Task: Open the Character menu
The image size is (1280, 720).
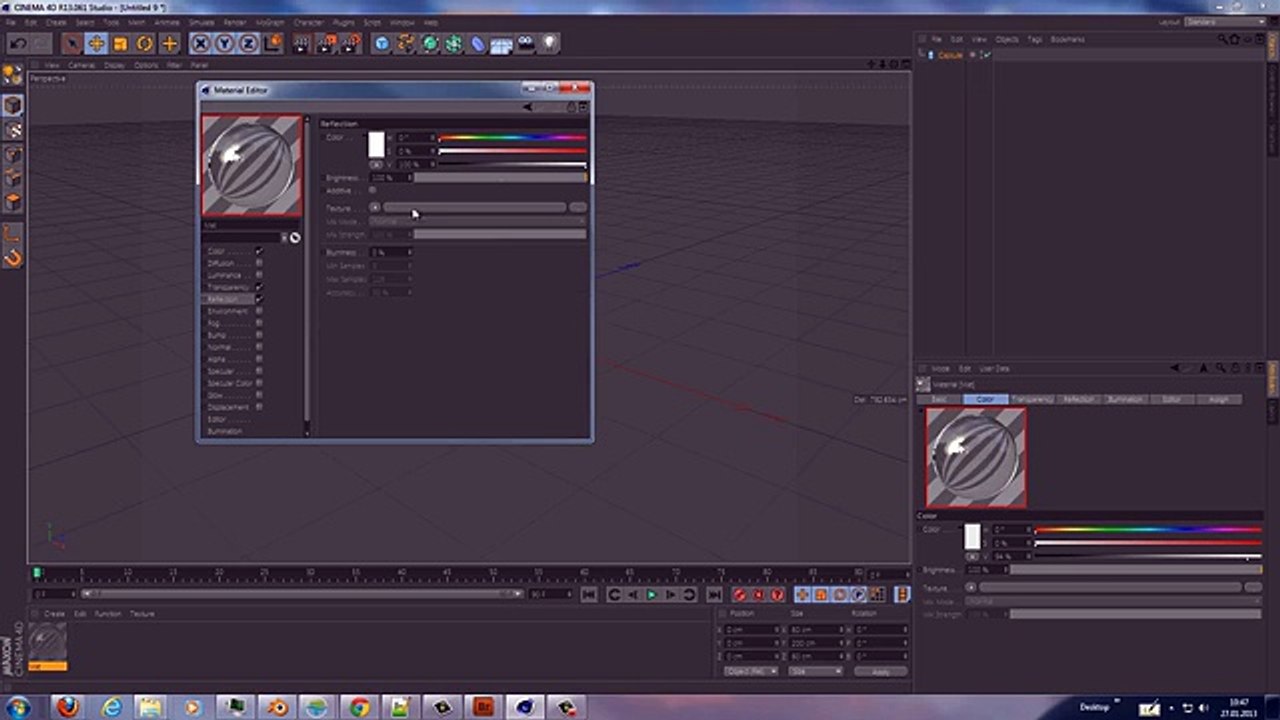Action: (308, 22)
